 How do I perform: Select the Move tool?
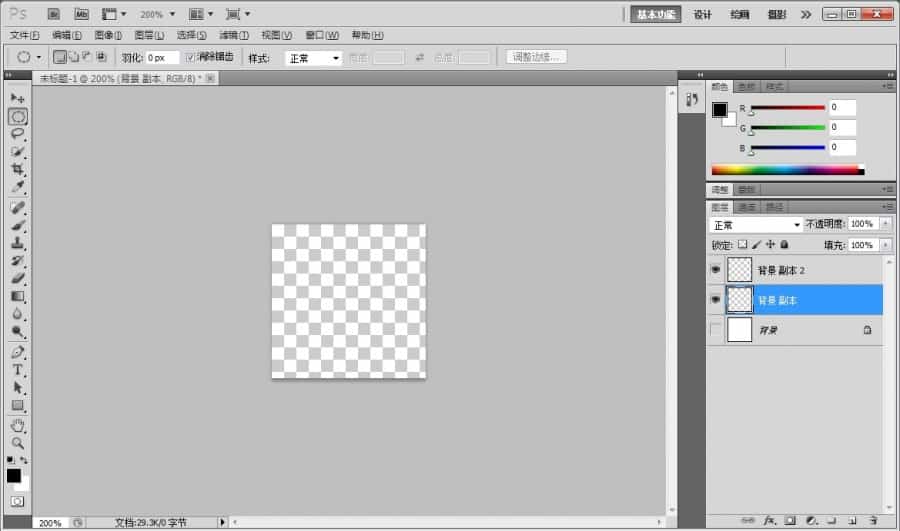[x=18, y=98]
